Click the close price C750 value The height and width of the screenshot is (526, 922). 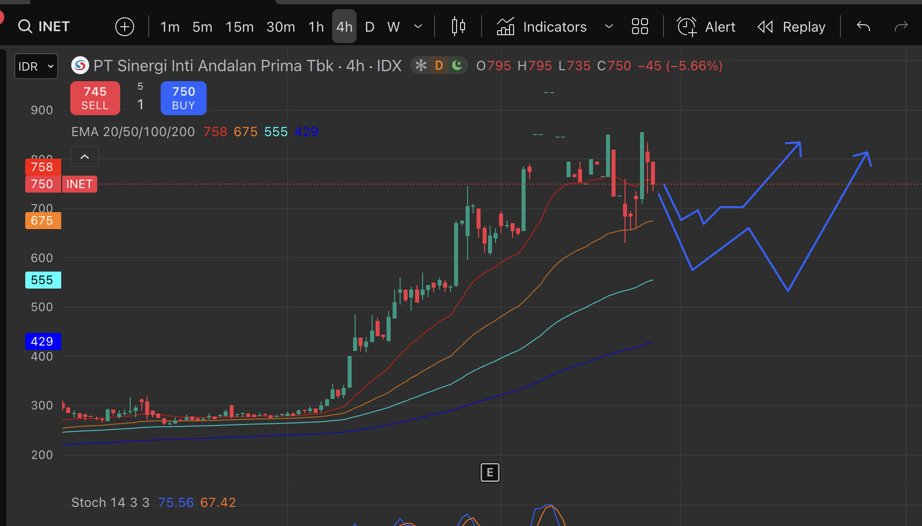[x=614, y=66]
